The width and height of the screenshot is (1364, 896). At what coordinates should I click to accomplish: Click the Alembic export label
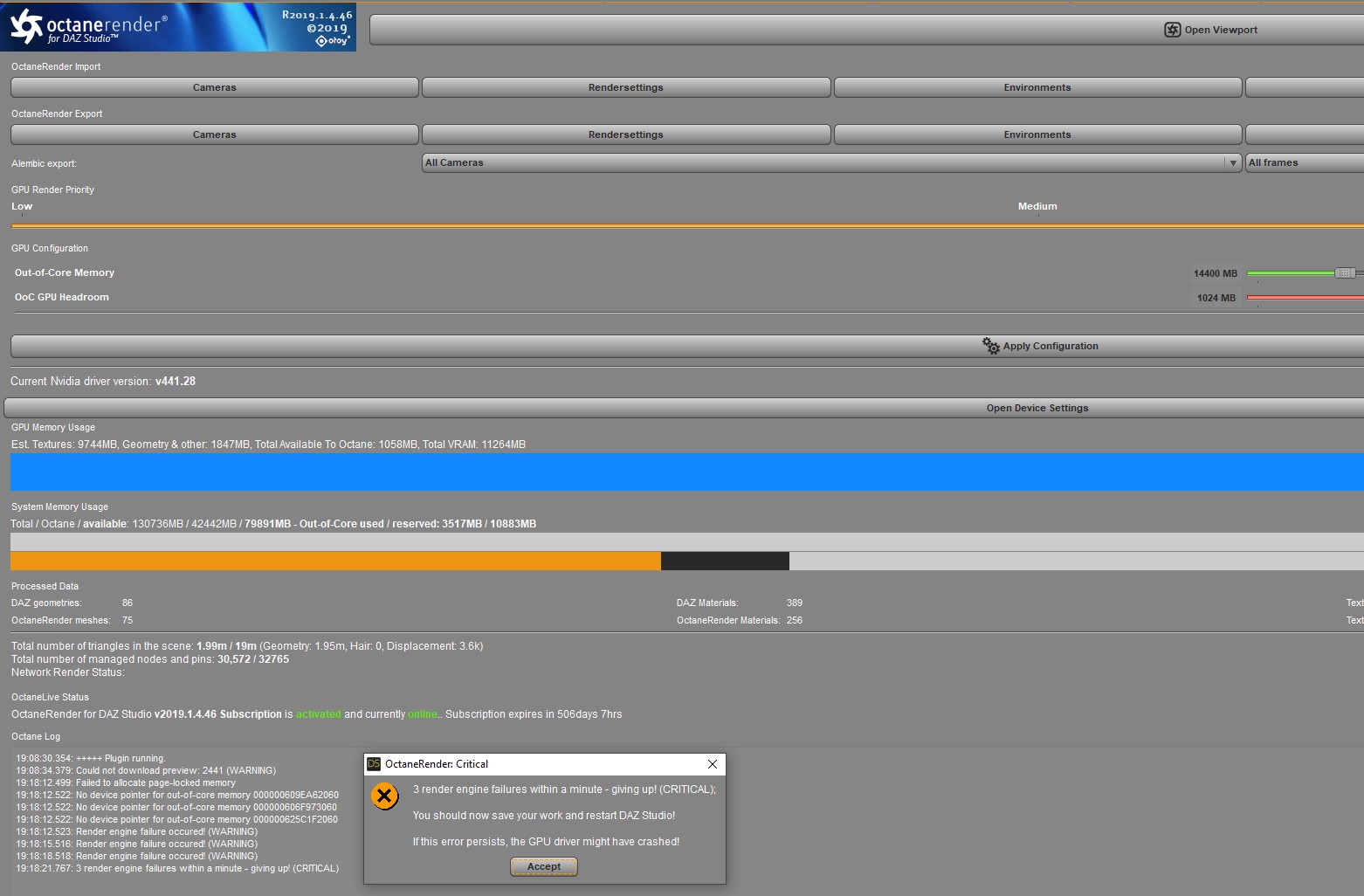coord(44,163)
